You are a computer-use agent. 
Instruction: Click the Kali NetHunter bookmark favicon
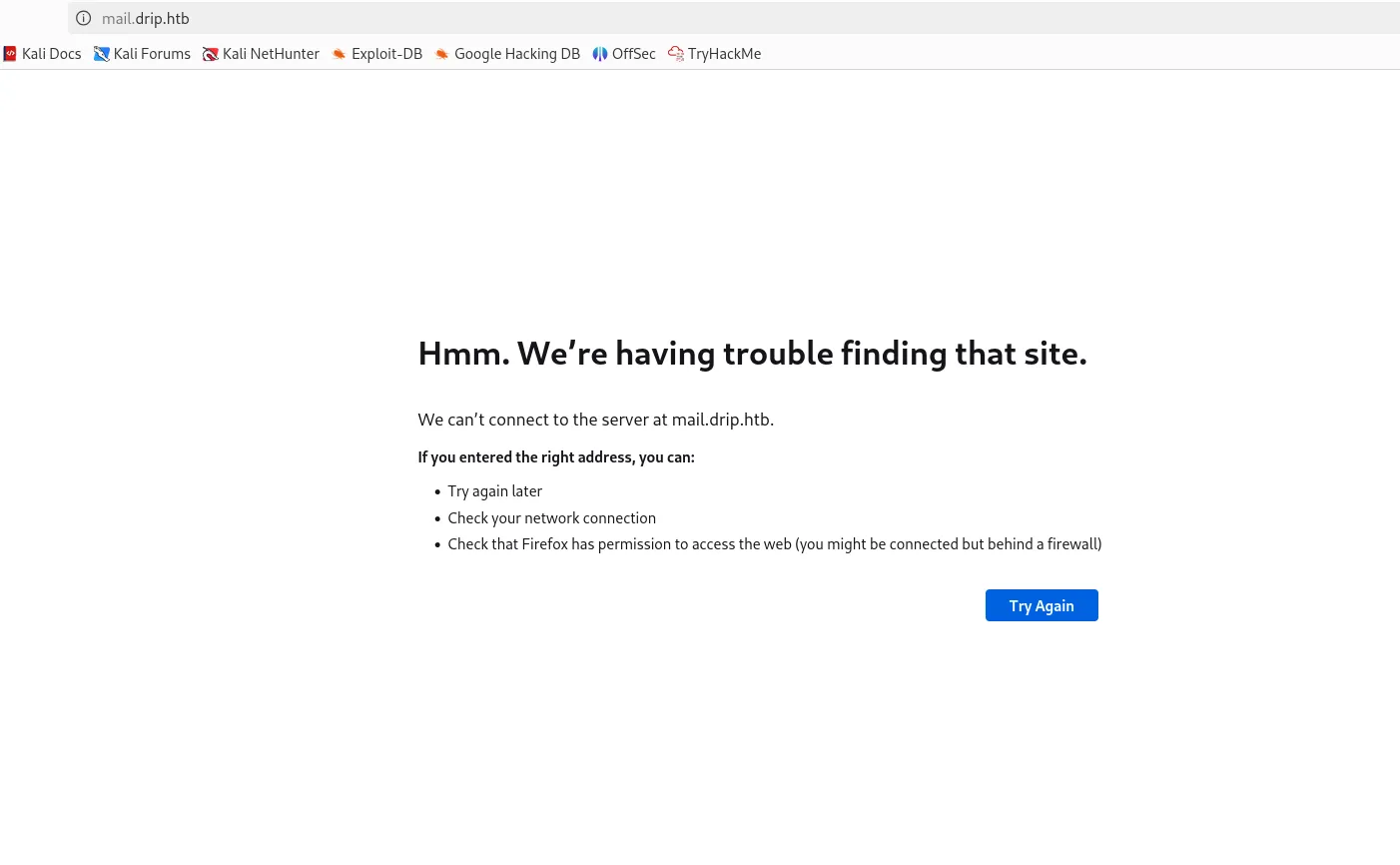[211, 54]
